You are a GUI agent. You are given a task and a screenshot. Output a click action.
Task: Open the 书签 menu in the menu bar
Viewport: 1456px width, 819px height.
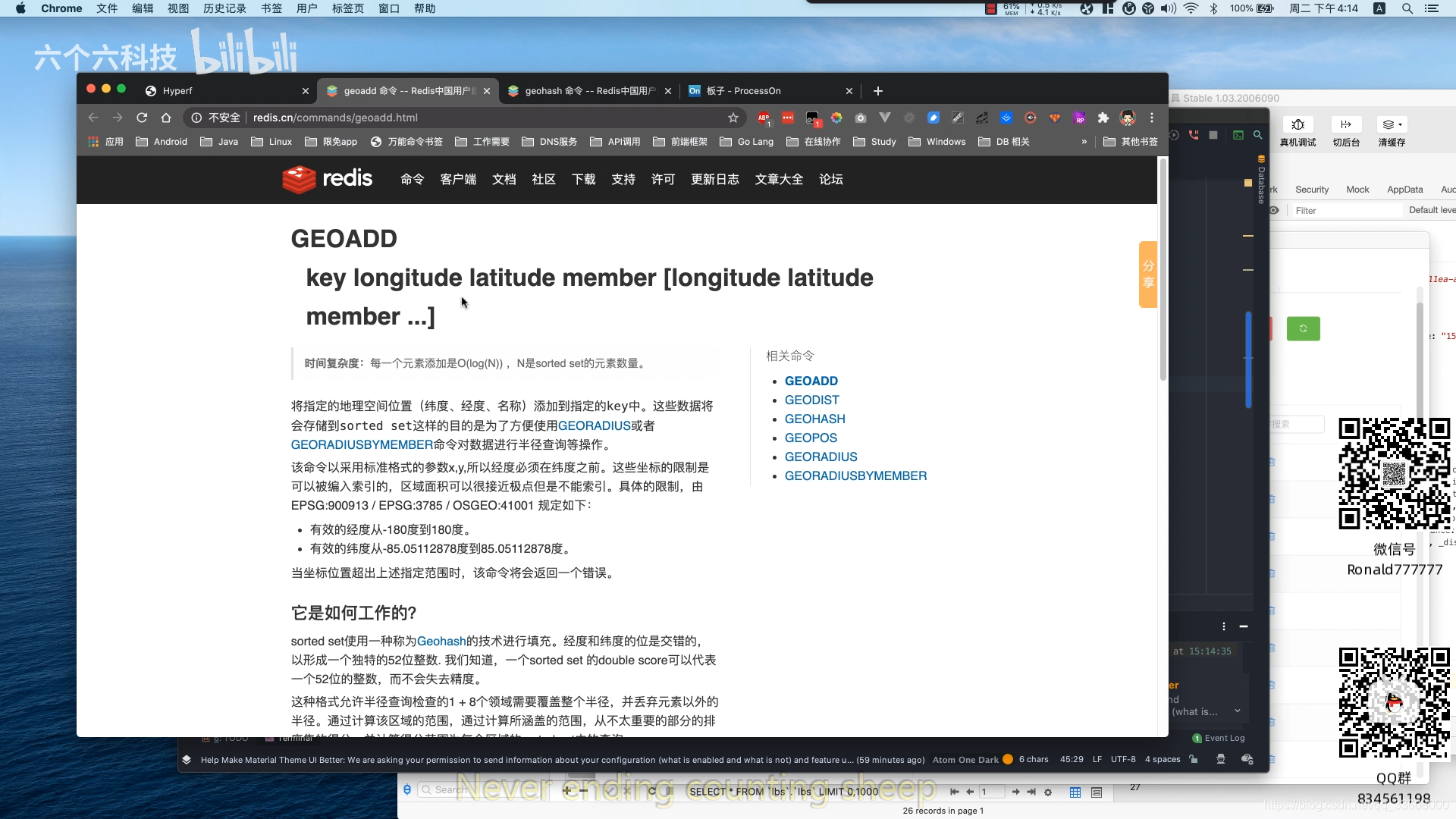(271, 8)
